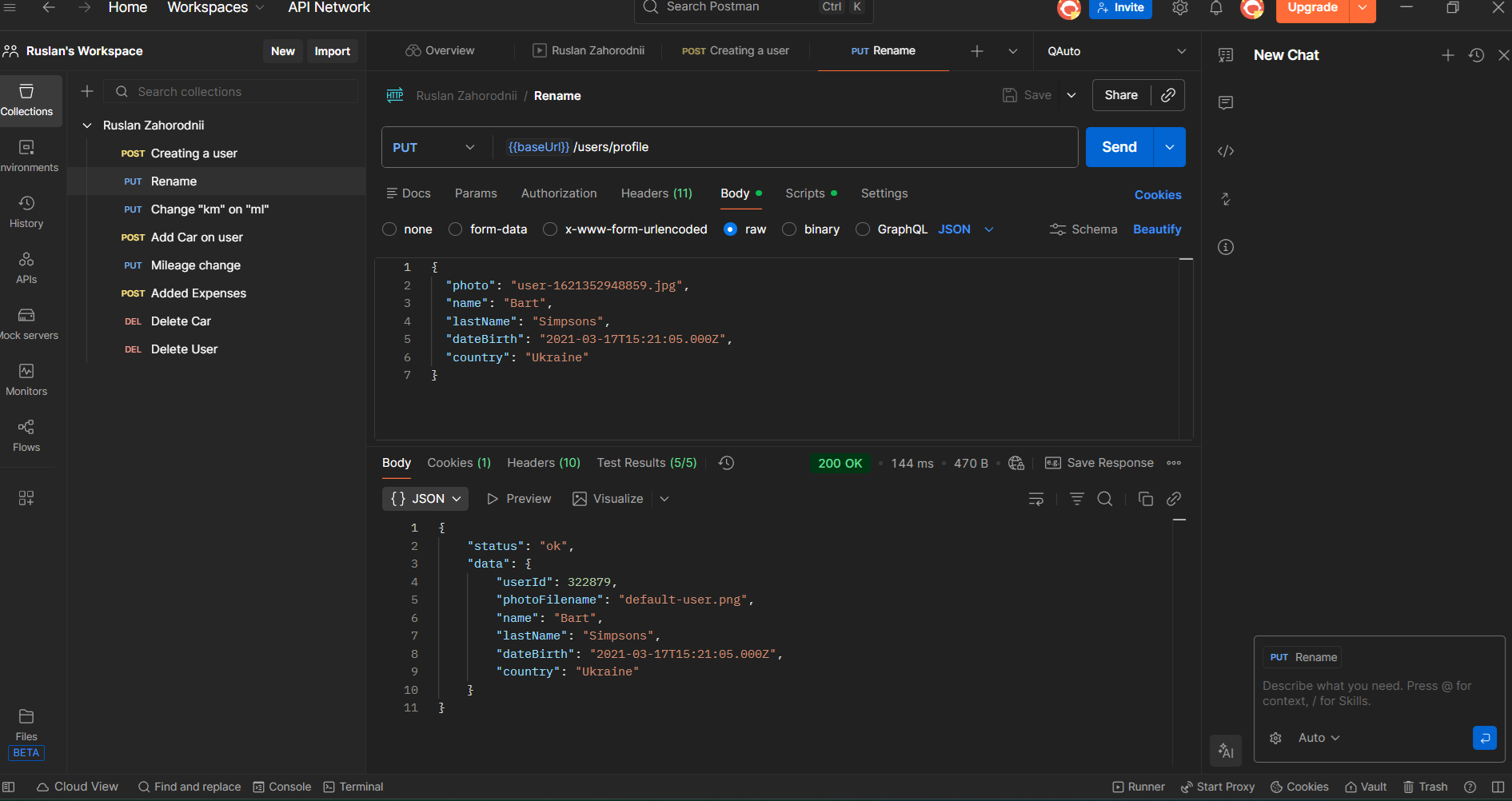Click the Beautify link
Image resolution: width=1512 pixels, height=801 pixels.
click(1156, 229)
